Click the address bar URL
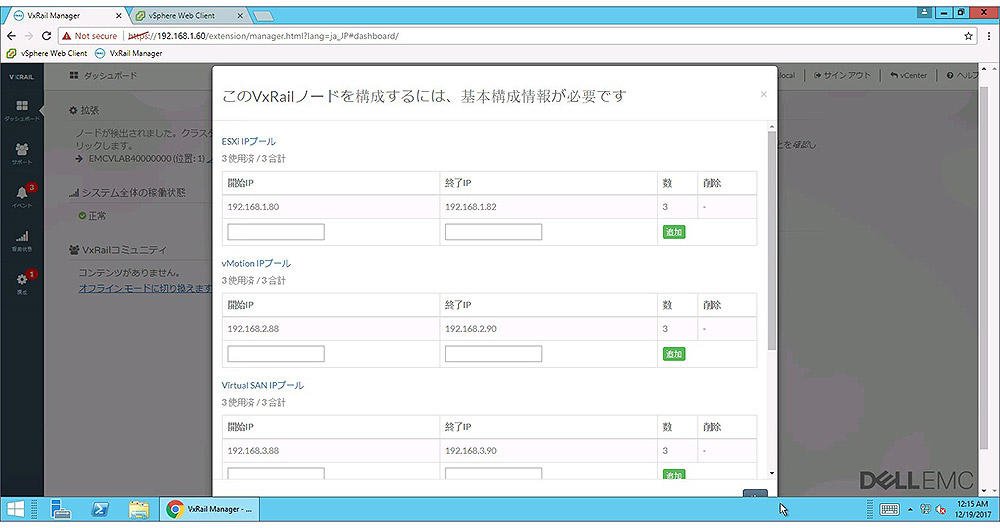 263,36
